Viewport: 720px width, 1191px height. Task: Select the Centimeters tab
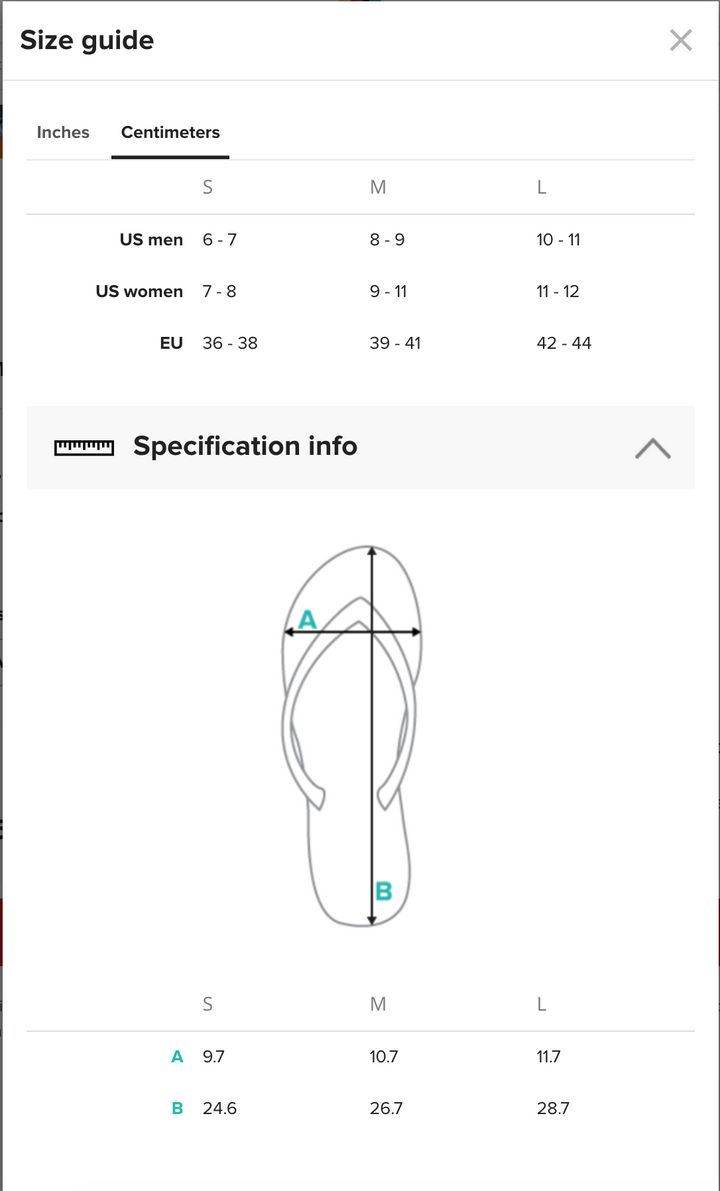coord(170,132)
